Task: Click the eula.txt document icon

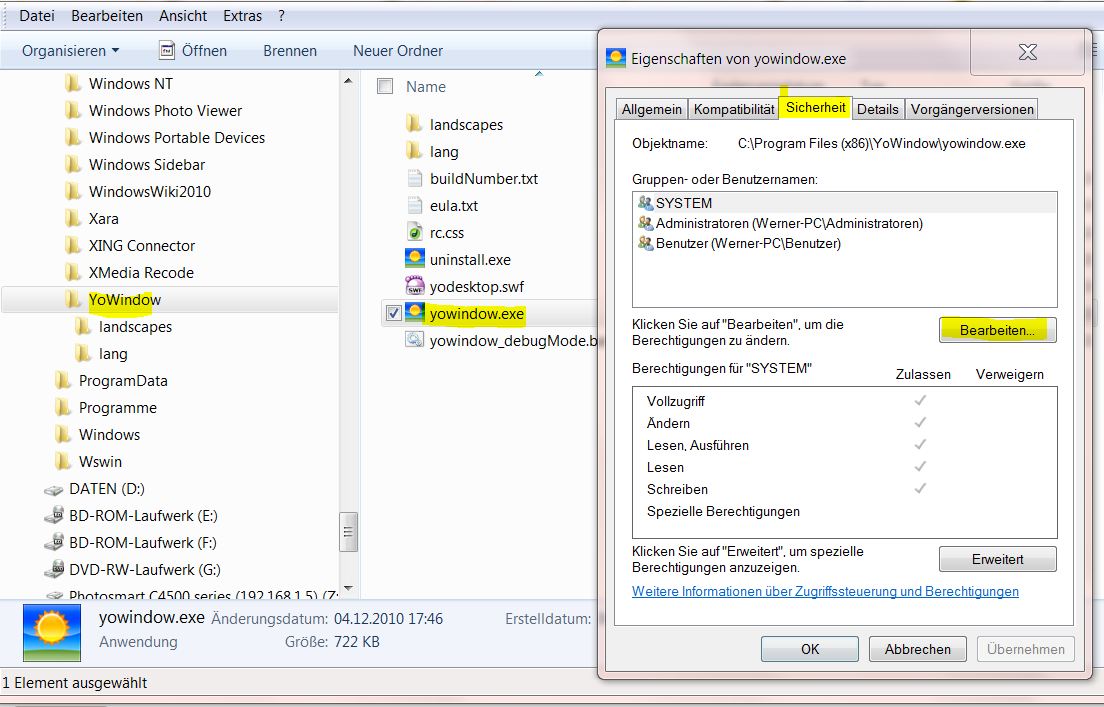Action: point(415,206)
